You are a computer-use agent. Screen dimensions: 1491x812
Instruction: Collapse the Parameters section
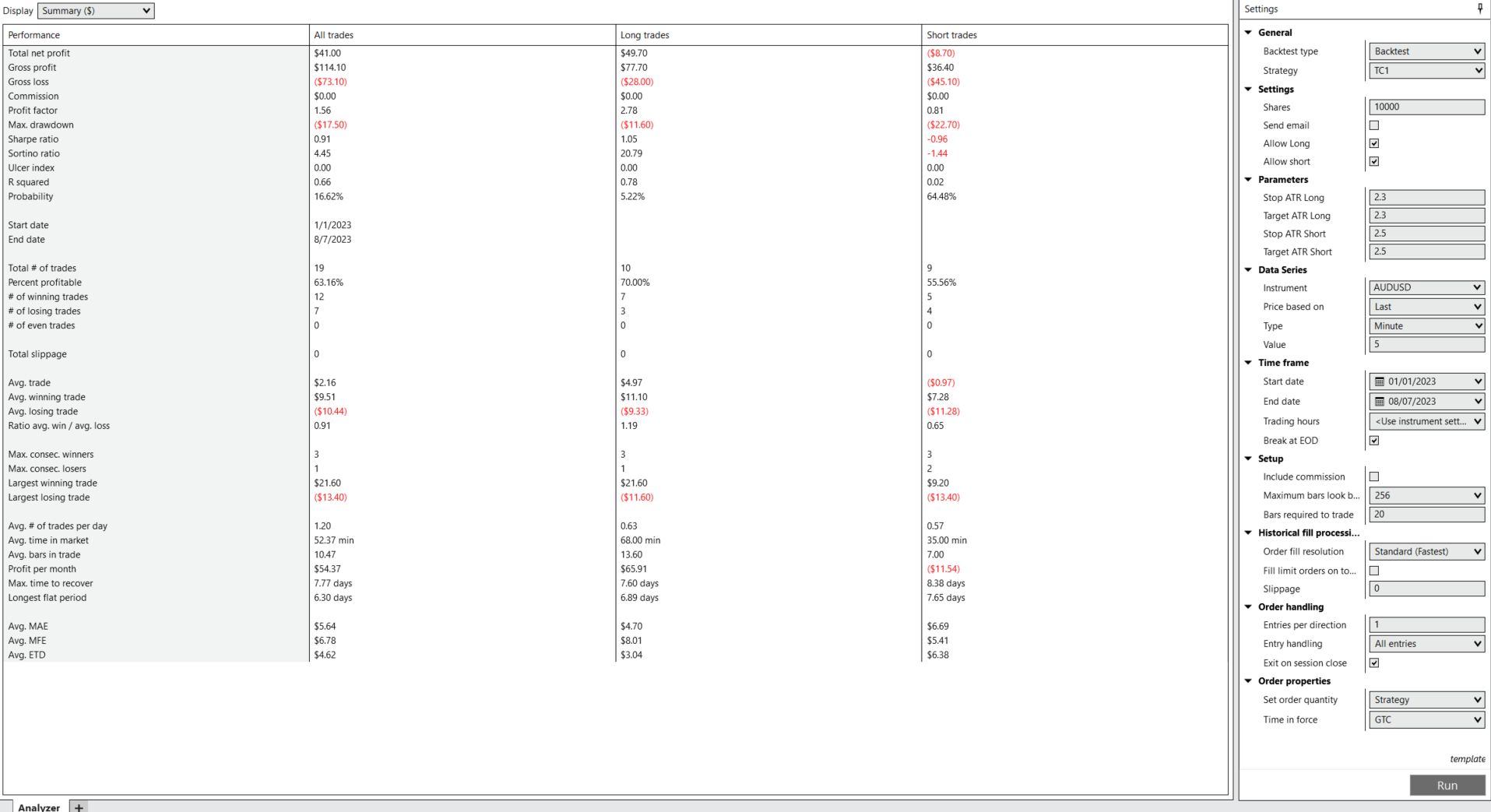point(1248,179)
